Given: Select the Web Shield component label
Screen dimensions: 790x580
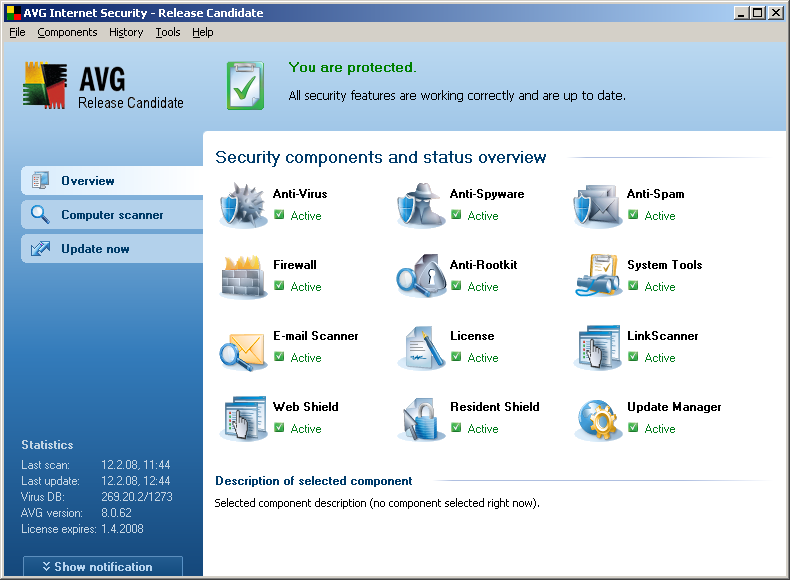Looking at the screenshot, I should click(x=305, y=407).
